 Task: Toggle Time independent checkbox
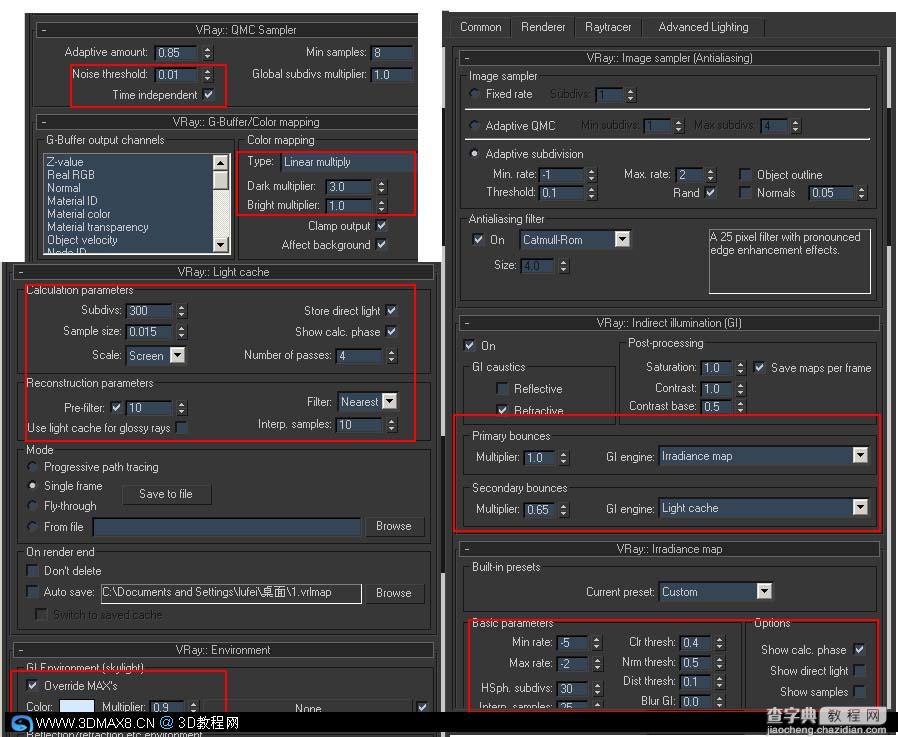[209, 94]
